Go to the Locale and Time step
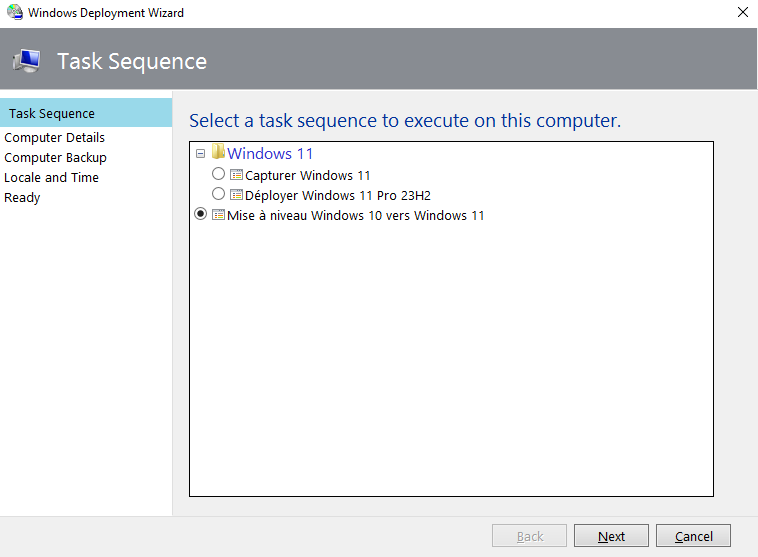This screenshot has height=557, width=758. point(51,178)
